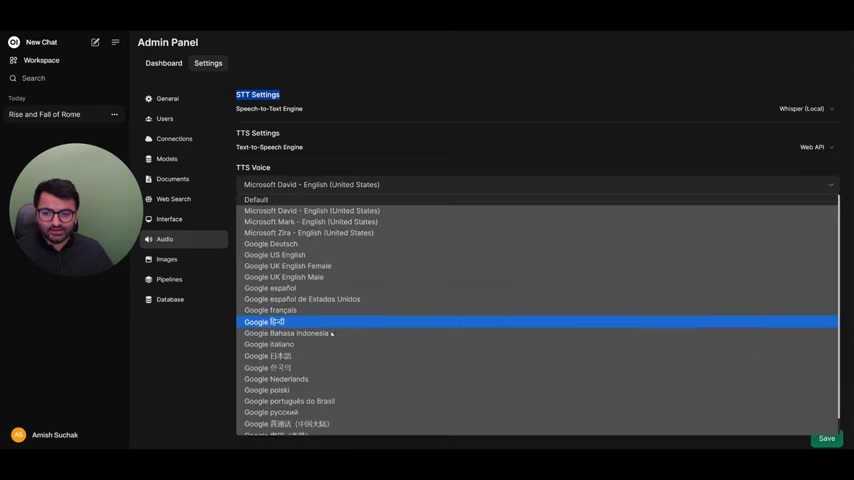
Task: Select Microsoft David voice in the list
Action: point(537,211)
